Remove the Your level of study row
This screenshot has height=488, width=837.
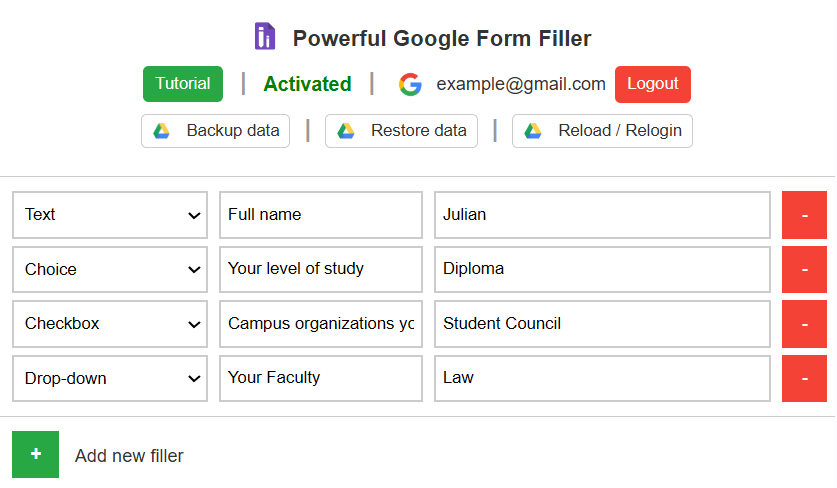coord(804,269)
